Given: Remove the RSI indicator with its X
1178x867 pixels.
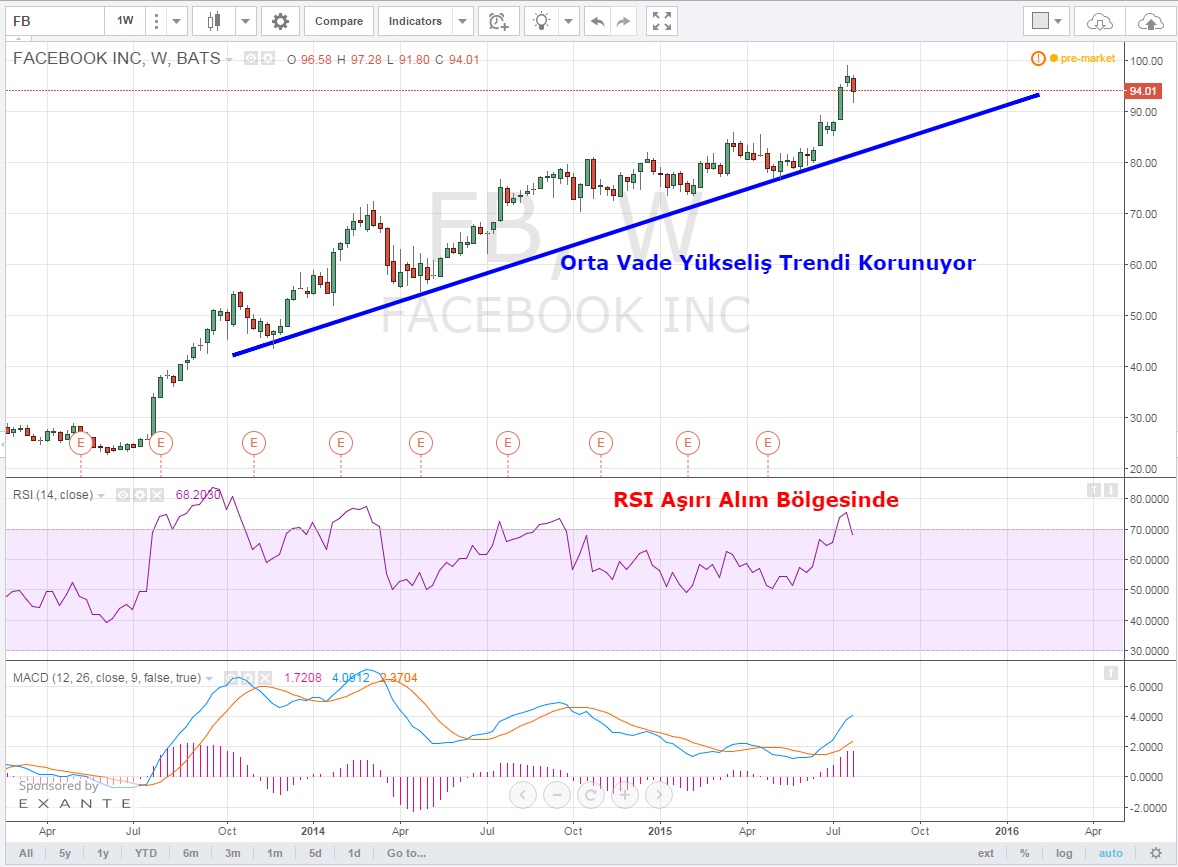Looking at the screenshot, I should click(x=156, y=494).
